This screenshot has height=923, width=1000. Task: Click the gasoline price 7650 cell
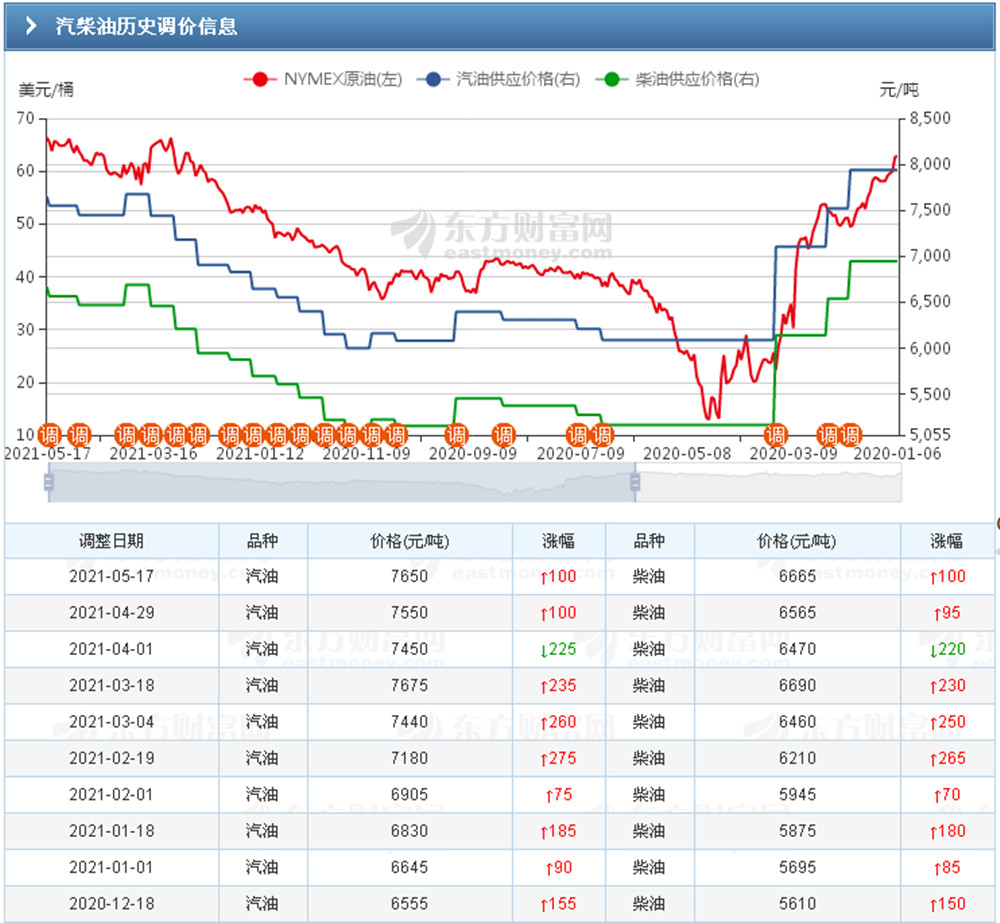[409, 576]
